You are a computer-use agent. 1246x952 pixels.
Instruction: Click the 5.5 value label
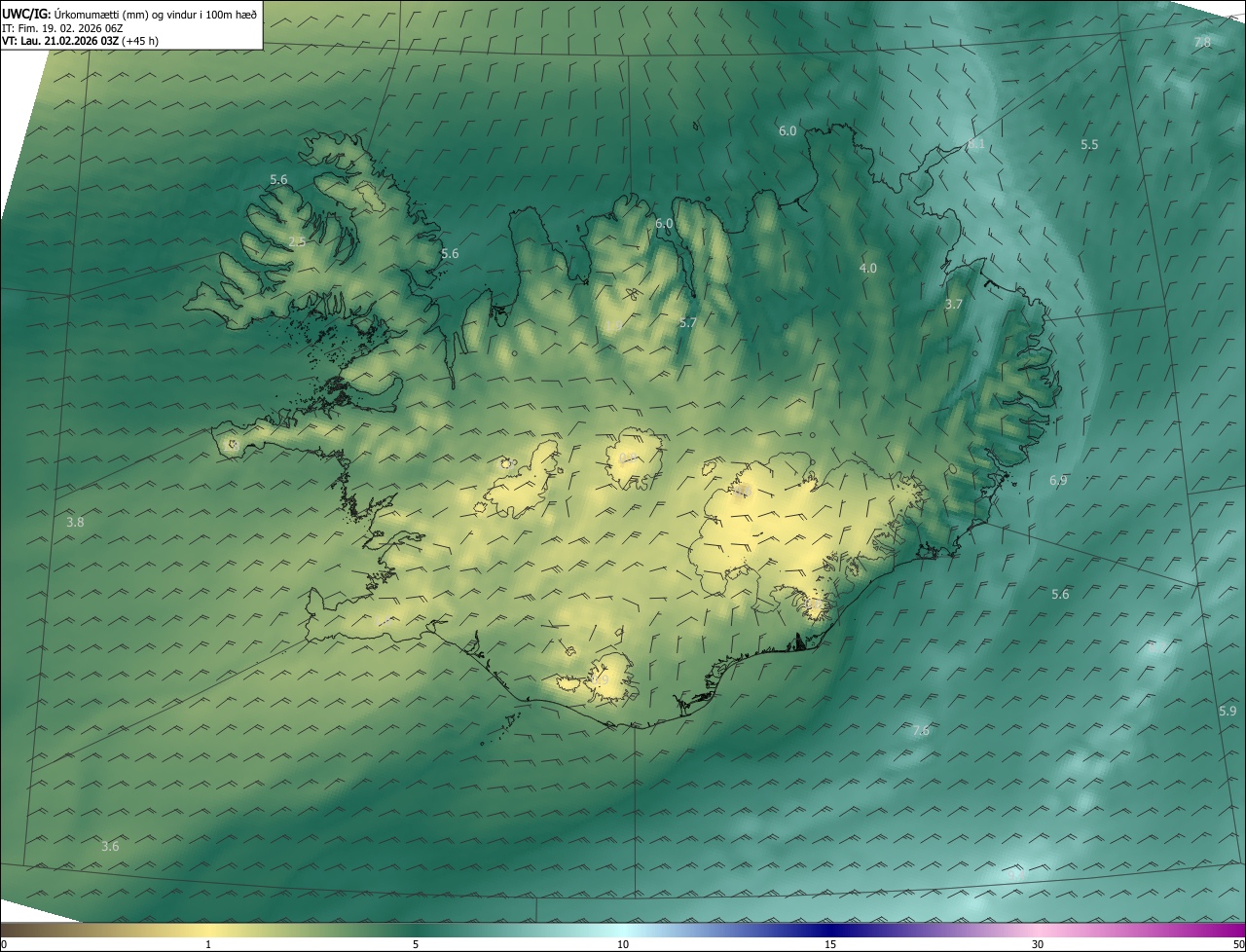click(x=1089, y=144)
